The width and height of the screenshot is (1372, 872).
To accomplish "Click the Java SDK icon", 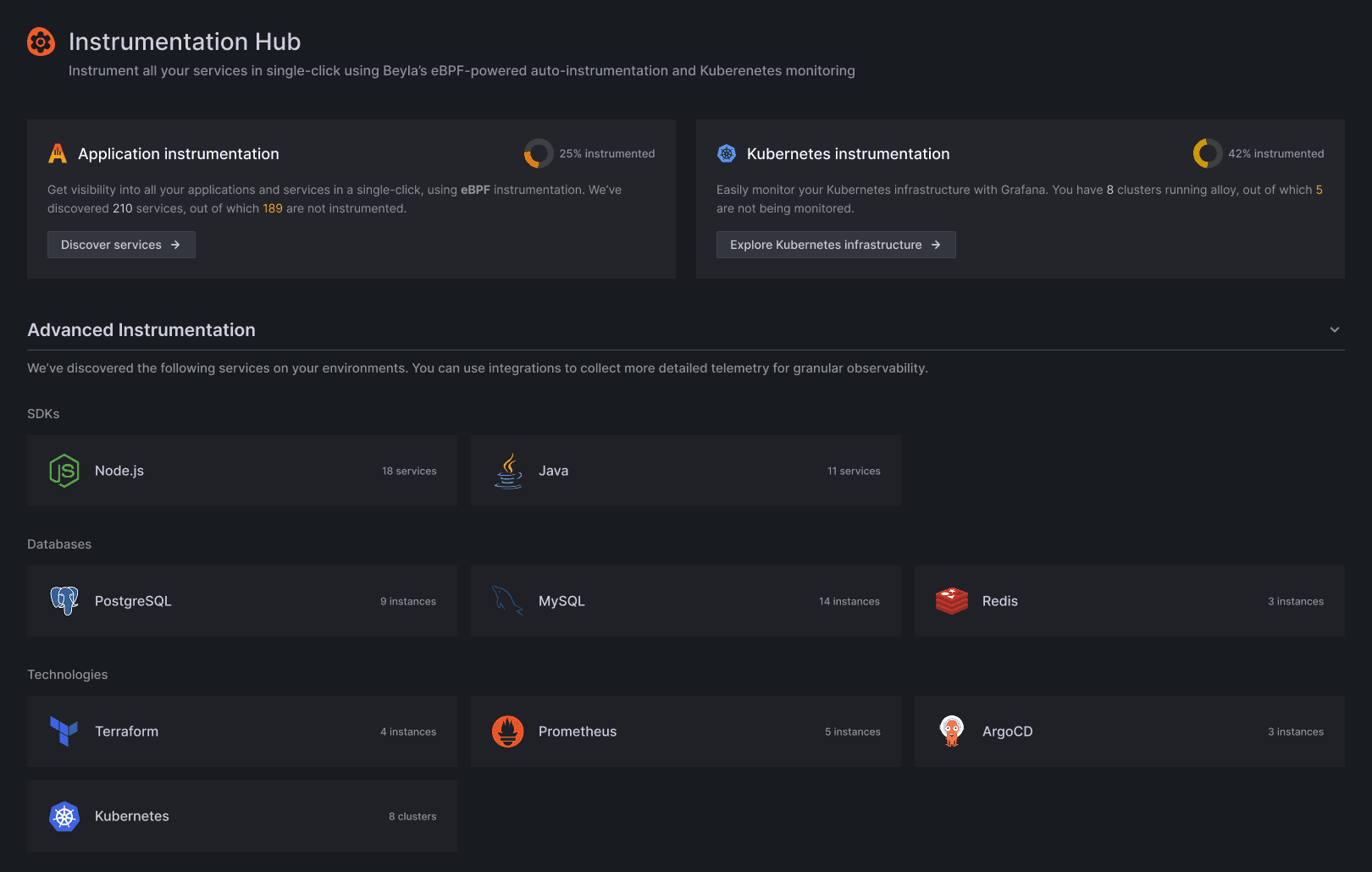I will (x=508, y=471).
